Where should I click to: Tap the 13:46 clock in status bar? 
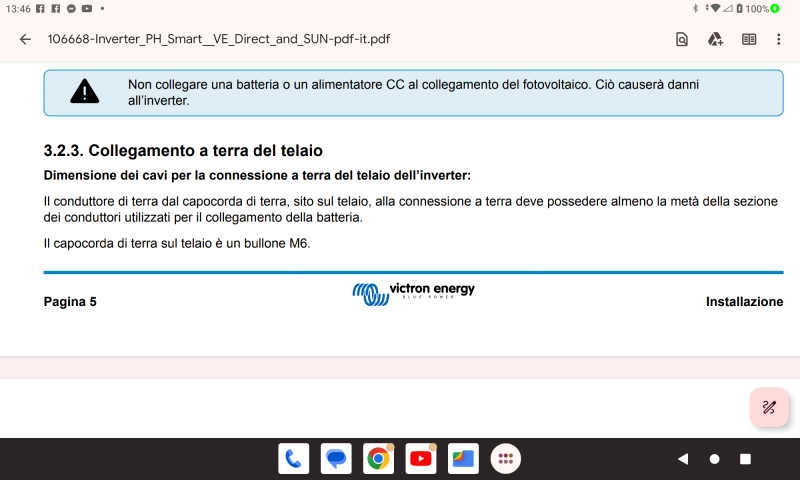click(18, 9)
